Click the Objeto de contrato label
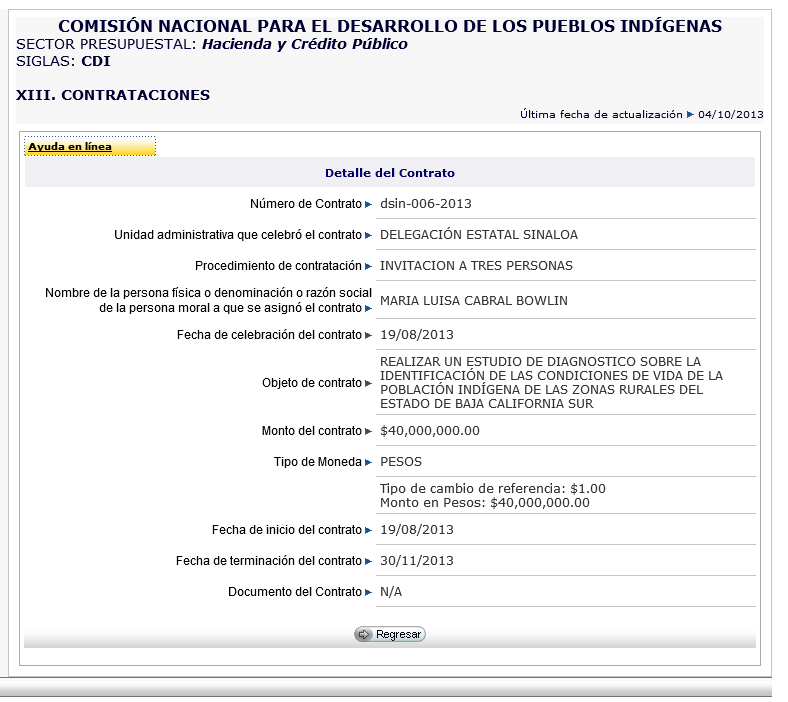Image resolution: width=788 pixels, height=702 pixels. click(312, 383)
